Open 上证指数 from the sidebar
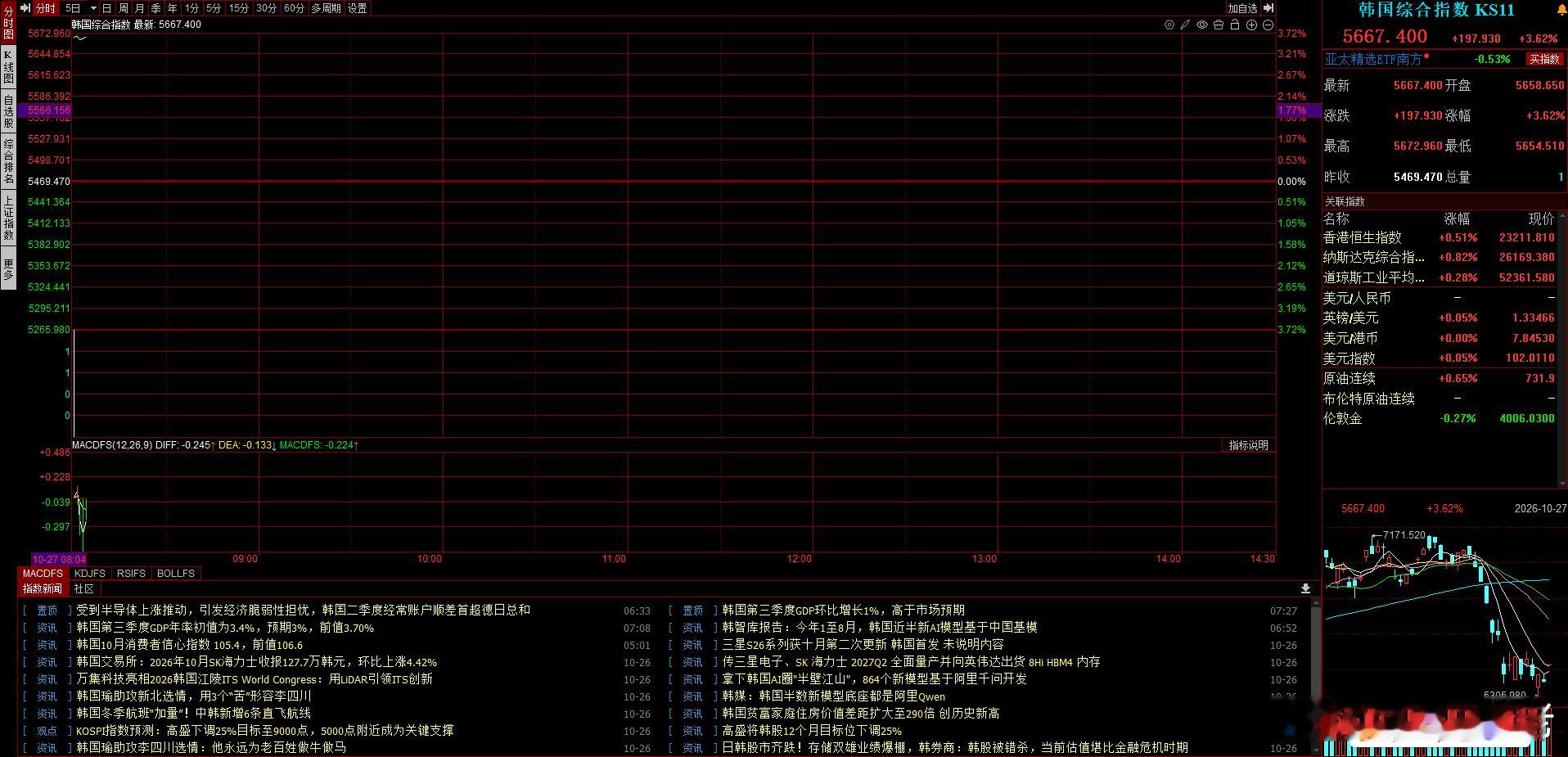Image resolution: width=1568 pixels, height=757 pixels. 8,219
